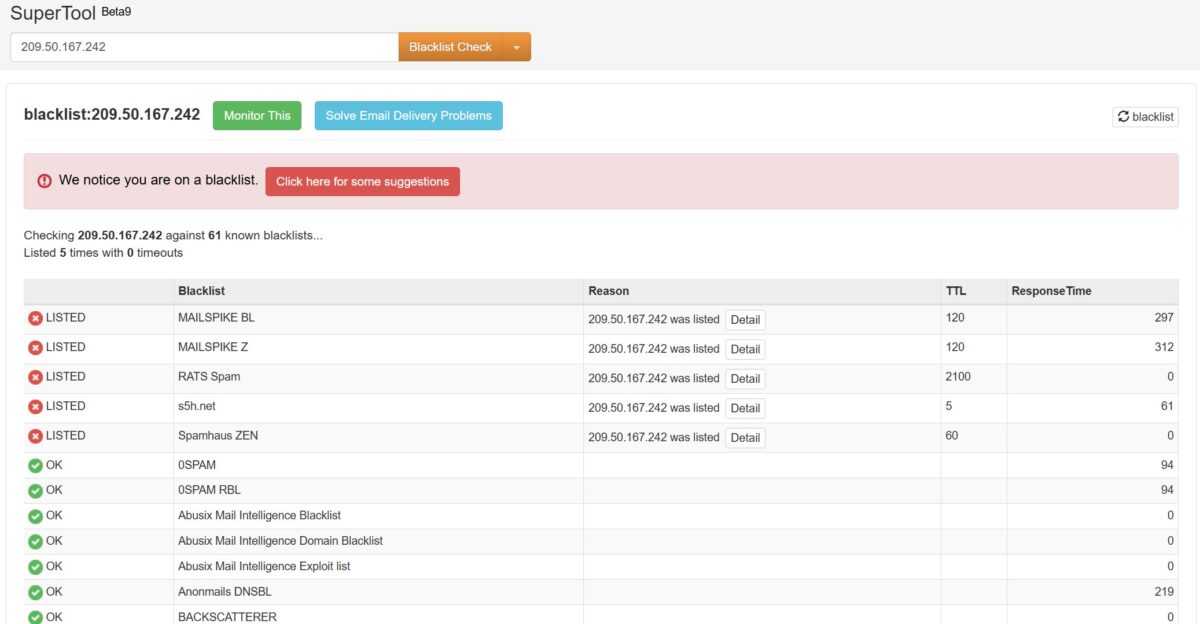Click the response time 312 for MAILSPIKE Z

click(x=1163, y=347)
